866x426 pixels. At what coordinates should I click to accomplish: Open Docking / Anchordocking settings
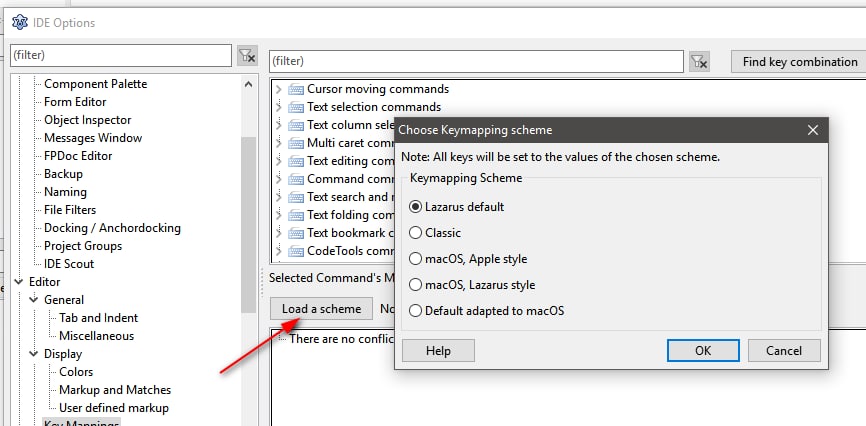coord(112,228)
